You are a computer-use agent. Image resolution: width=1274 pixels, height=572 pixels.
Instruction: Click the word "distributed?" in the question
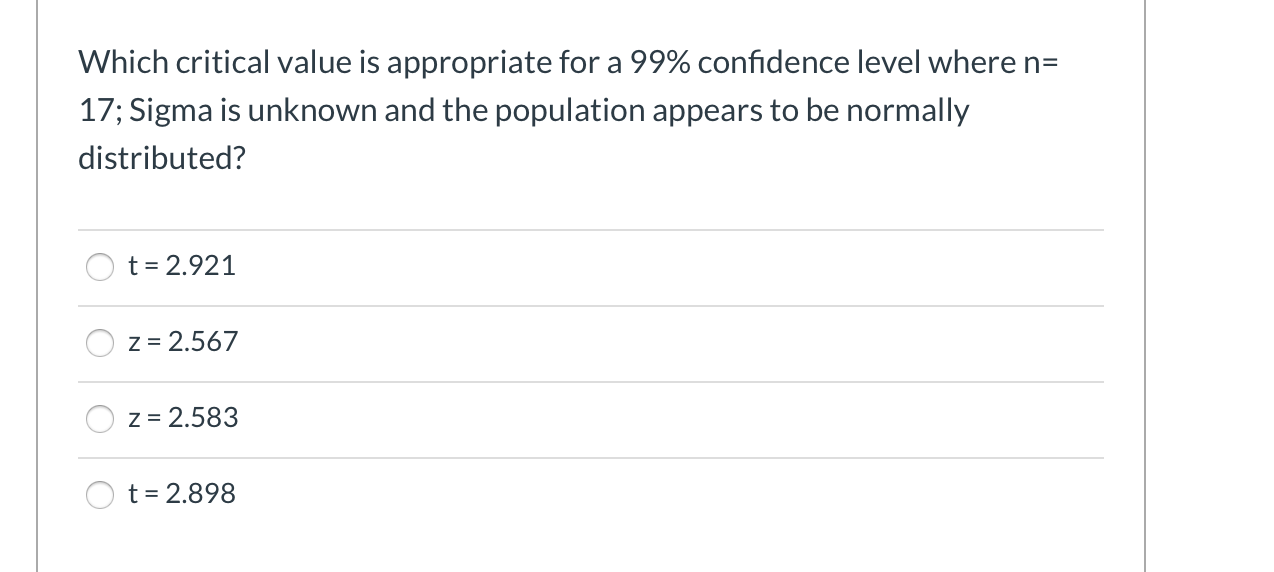pyautogui.click(x=162, y=159)
